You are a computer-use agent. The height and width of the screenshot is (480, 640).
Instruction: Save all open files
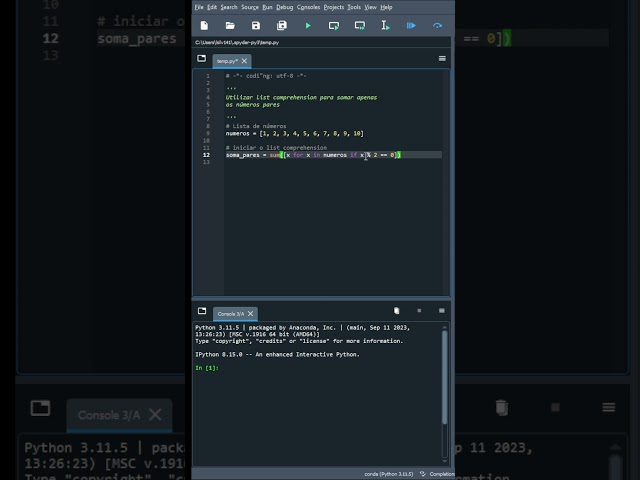point(282,26)
